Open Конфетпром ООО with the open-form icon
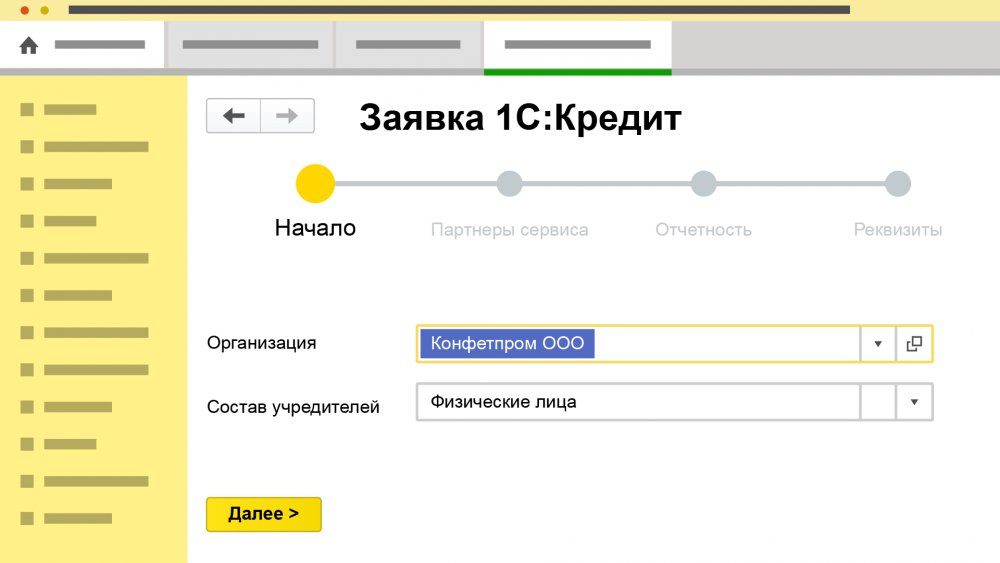Image resolution: width=1000 pixels, height=563 pixels. (x=914, y=344)
